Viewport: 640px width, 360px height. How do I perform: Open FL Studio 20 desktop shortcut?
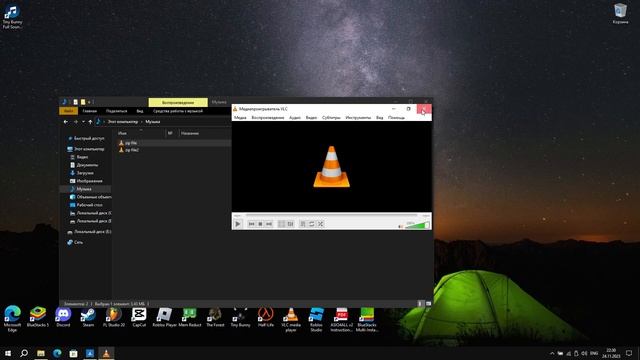point(114,317)
